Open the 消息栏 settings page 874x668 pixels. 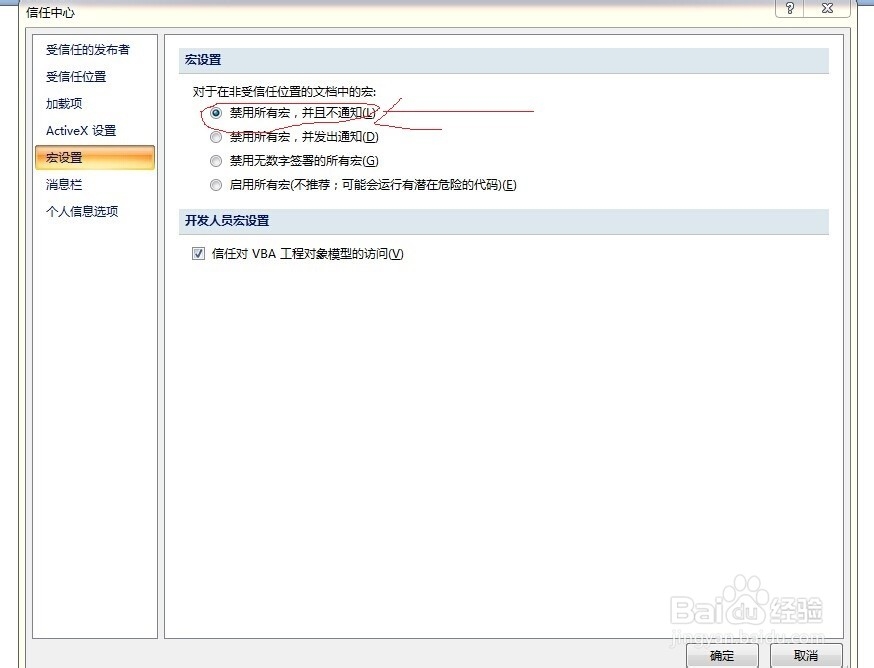pos(63,184)
